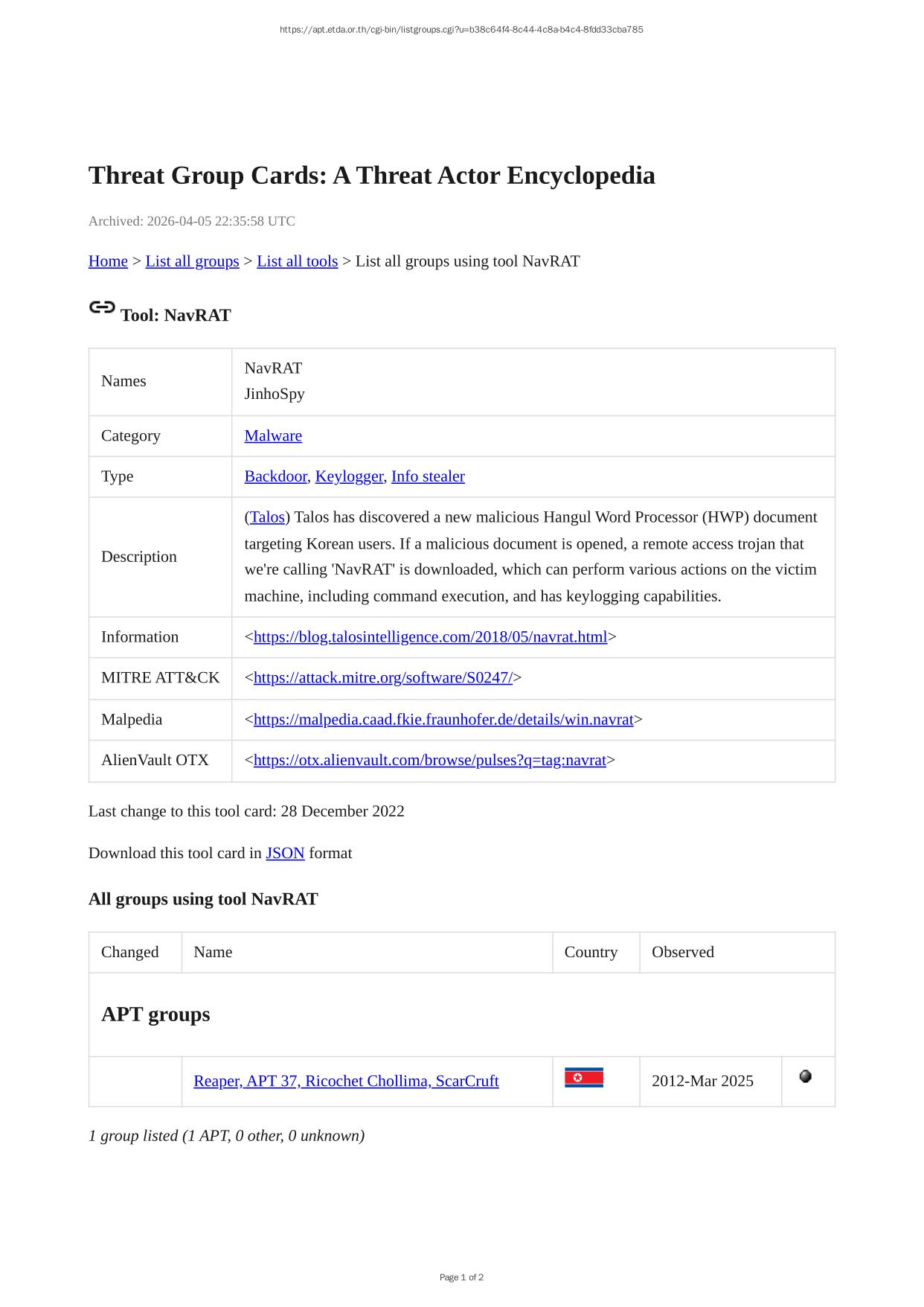Open the Malware category link
Image resolution: width=924 pixels, height=1307 pixels.
(273, 436)
